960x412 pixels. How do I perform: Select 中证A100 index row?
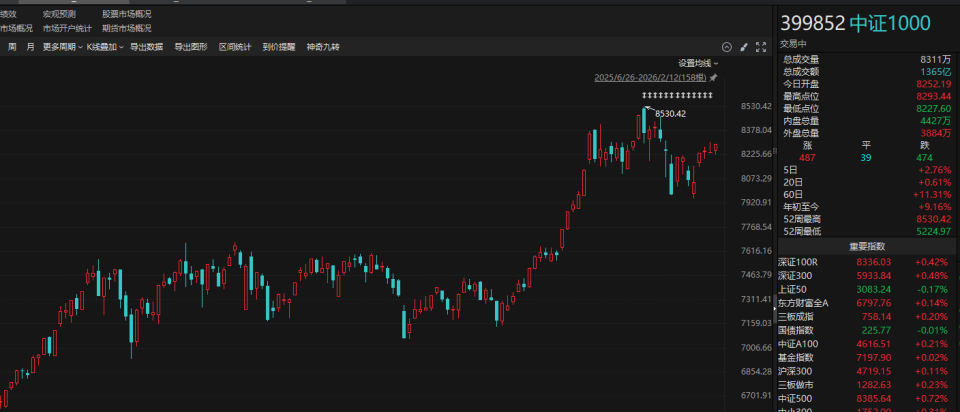tap(866, 343)
